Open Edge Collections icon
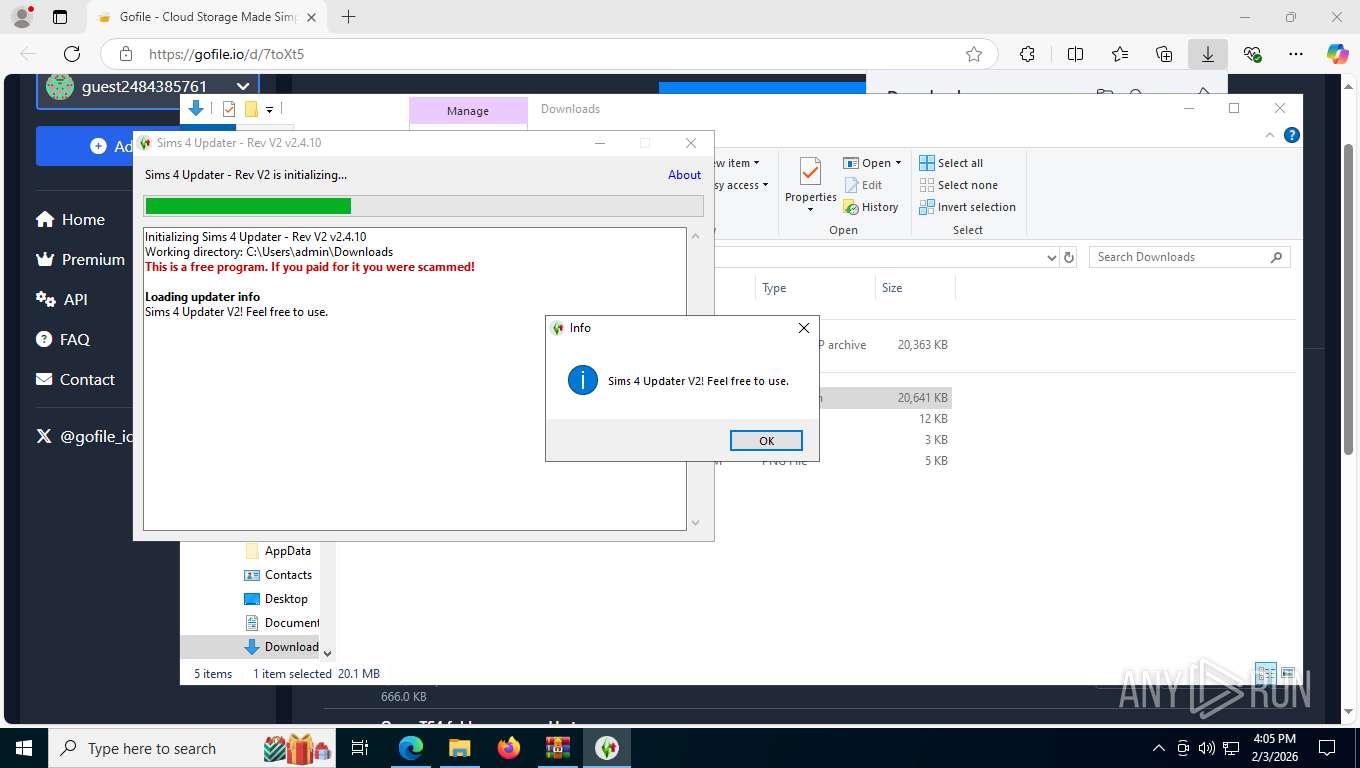The image size is (1360, 768). tap(1164, 54)
